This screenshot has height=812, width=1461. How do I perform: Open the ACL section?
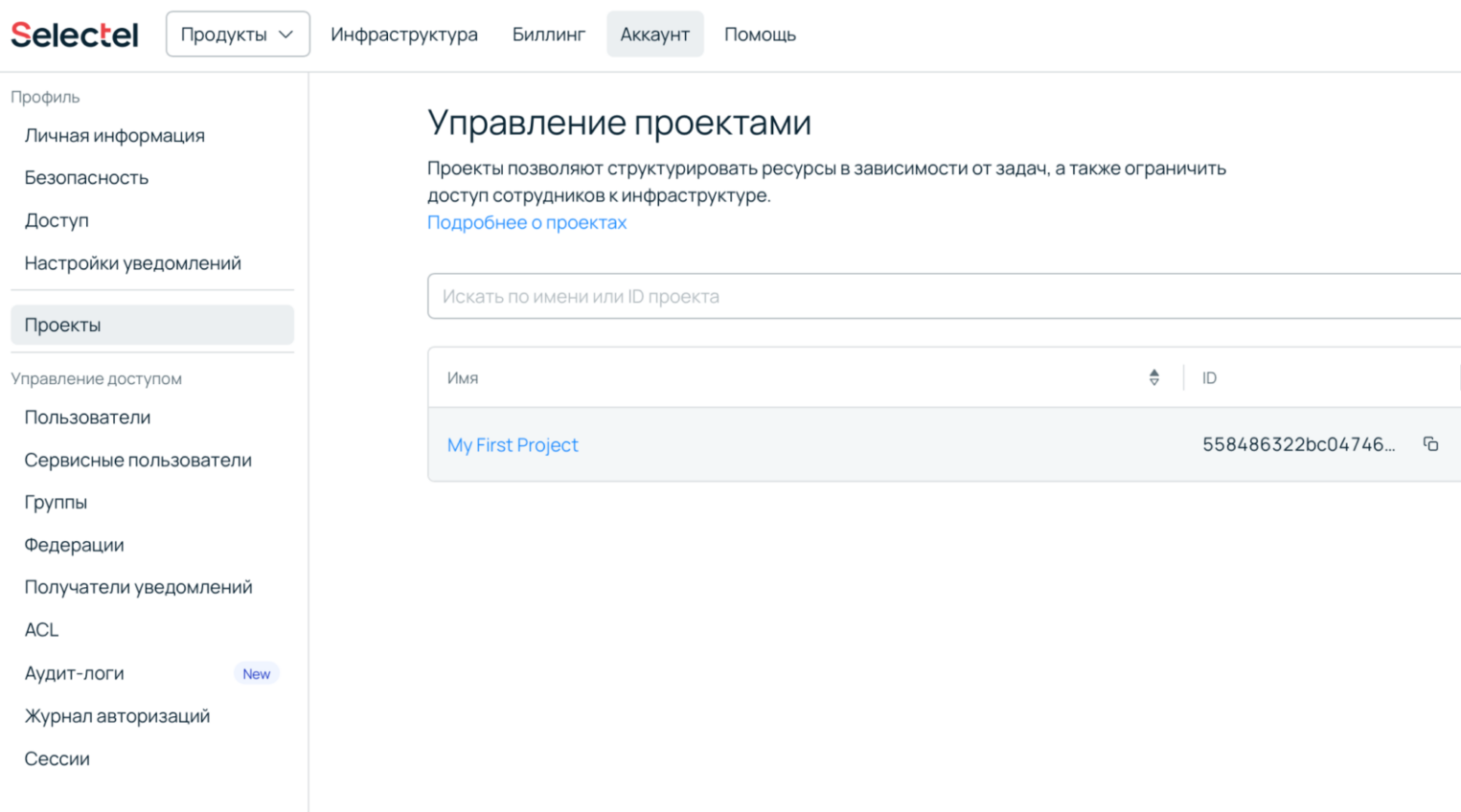pos(42,629)
